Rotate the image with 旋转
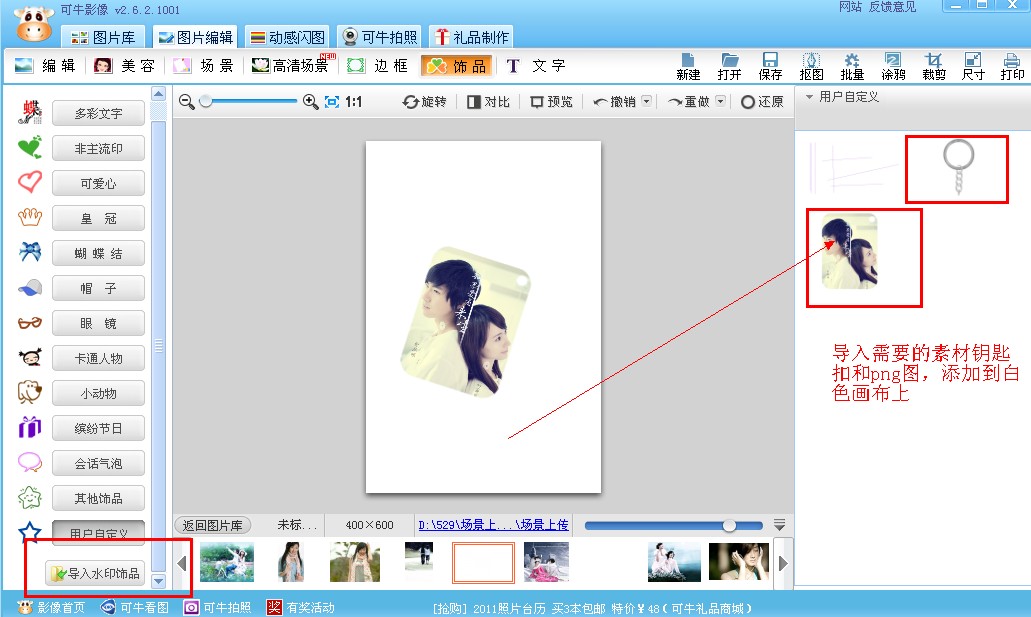 coord(425,102)
